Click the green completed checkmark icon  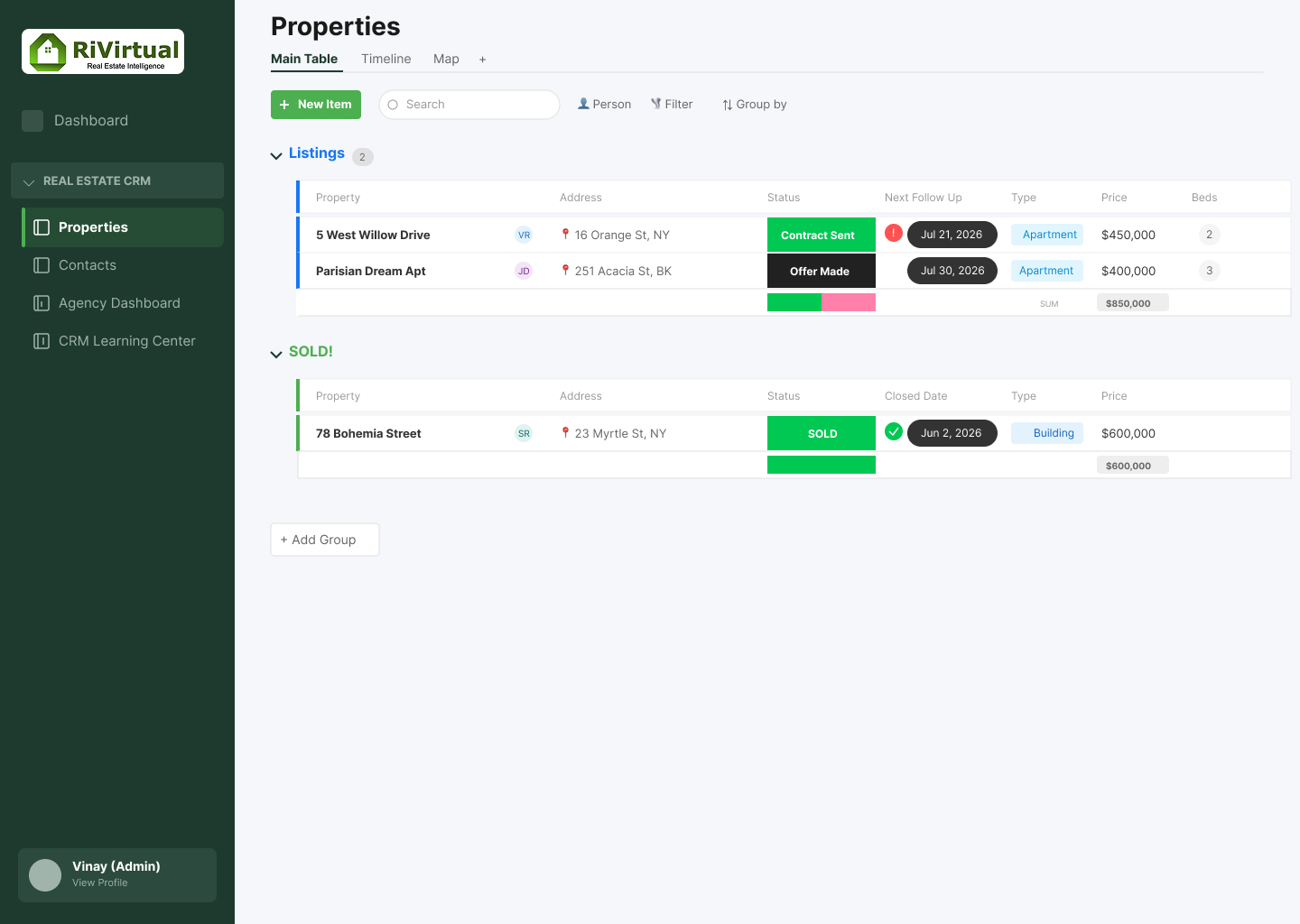coord(894,431)
